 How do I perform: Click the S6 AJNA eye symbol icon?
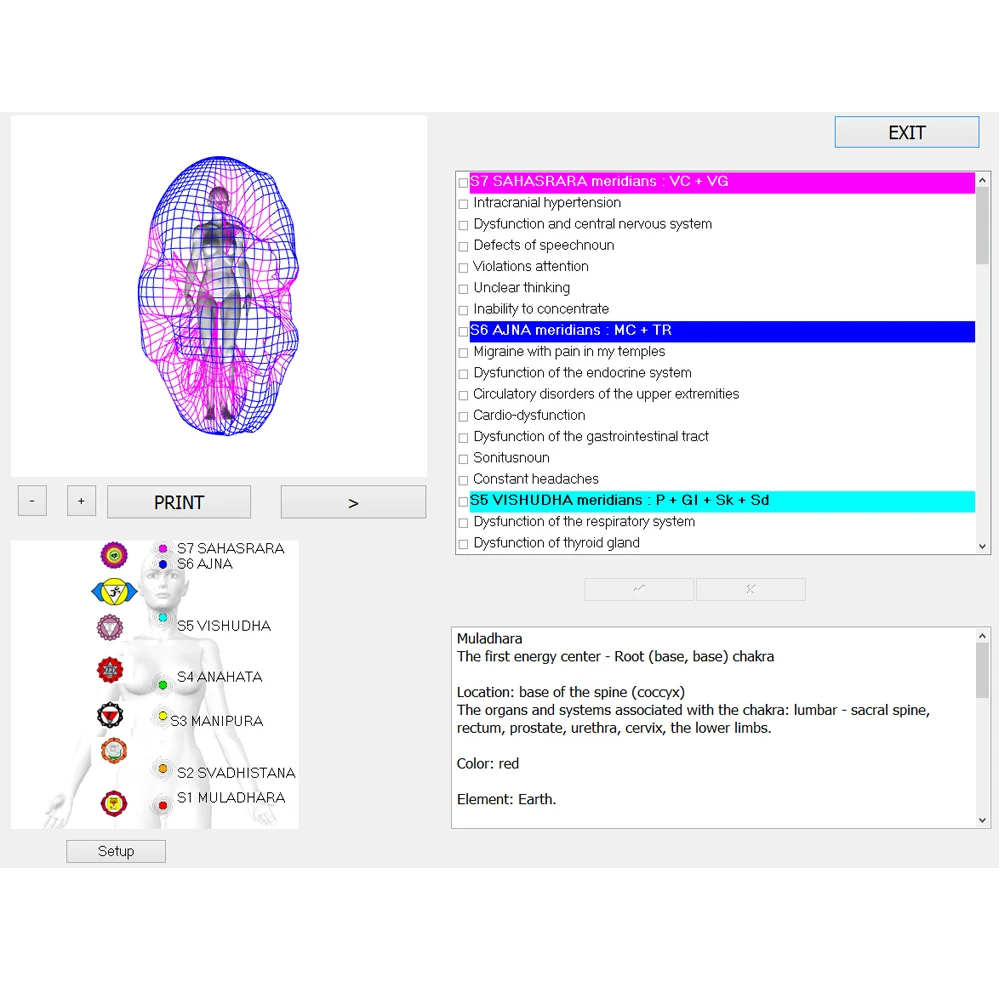(113, 592)
